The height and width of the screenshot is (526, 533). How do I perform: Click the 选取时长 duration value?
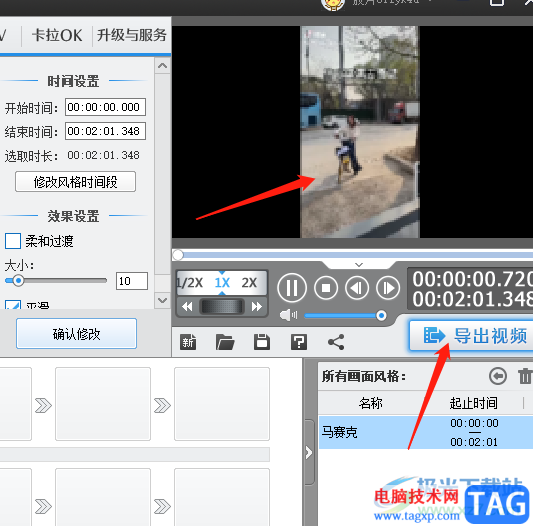tap(103, 155)
